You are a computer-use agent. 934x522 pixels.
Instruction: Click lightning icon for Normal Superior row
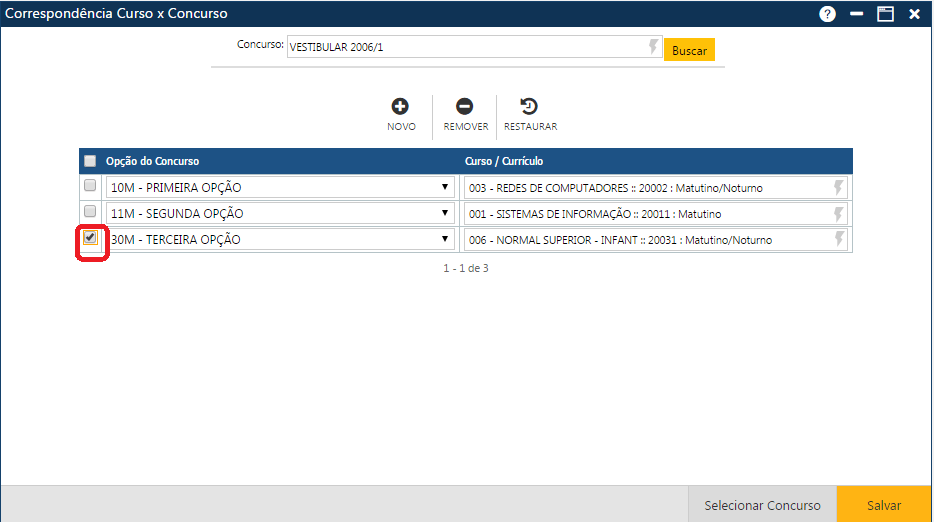tap(838, 239)
